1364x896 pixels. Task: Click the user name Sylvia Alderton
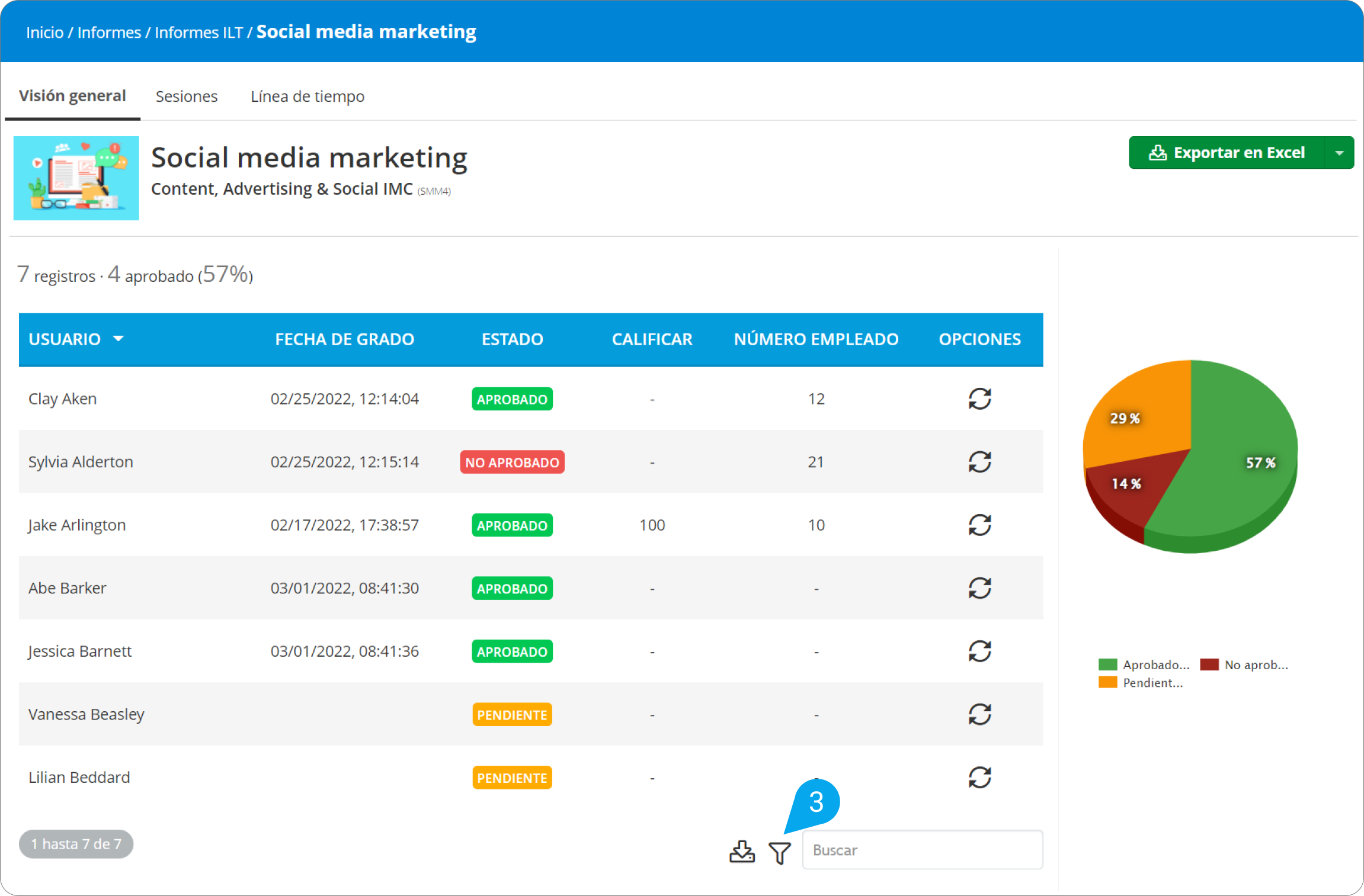(x=81, y=462)
